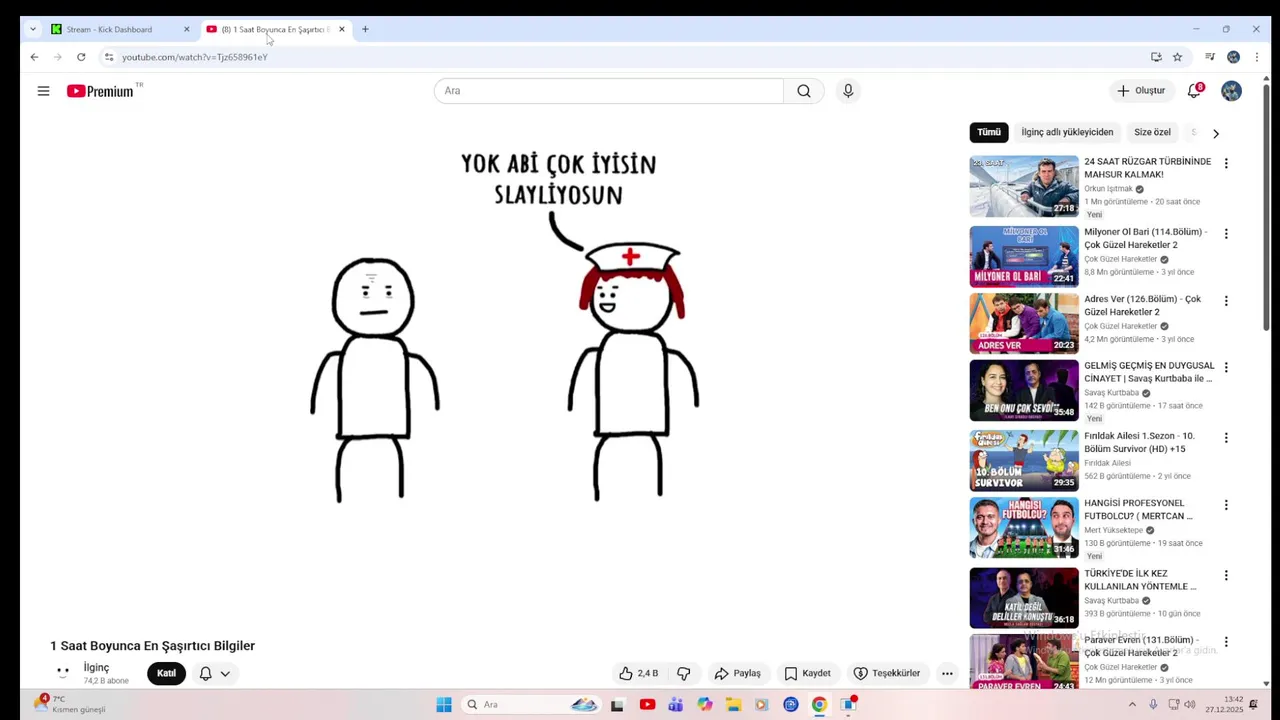This screenshot has height=720, width=1280.
Task: Like the video (2,4 B)
Action: (638, 673)
